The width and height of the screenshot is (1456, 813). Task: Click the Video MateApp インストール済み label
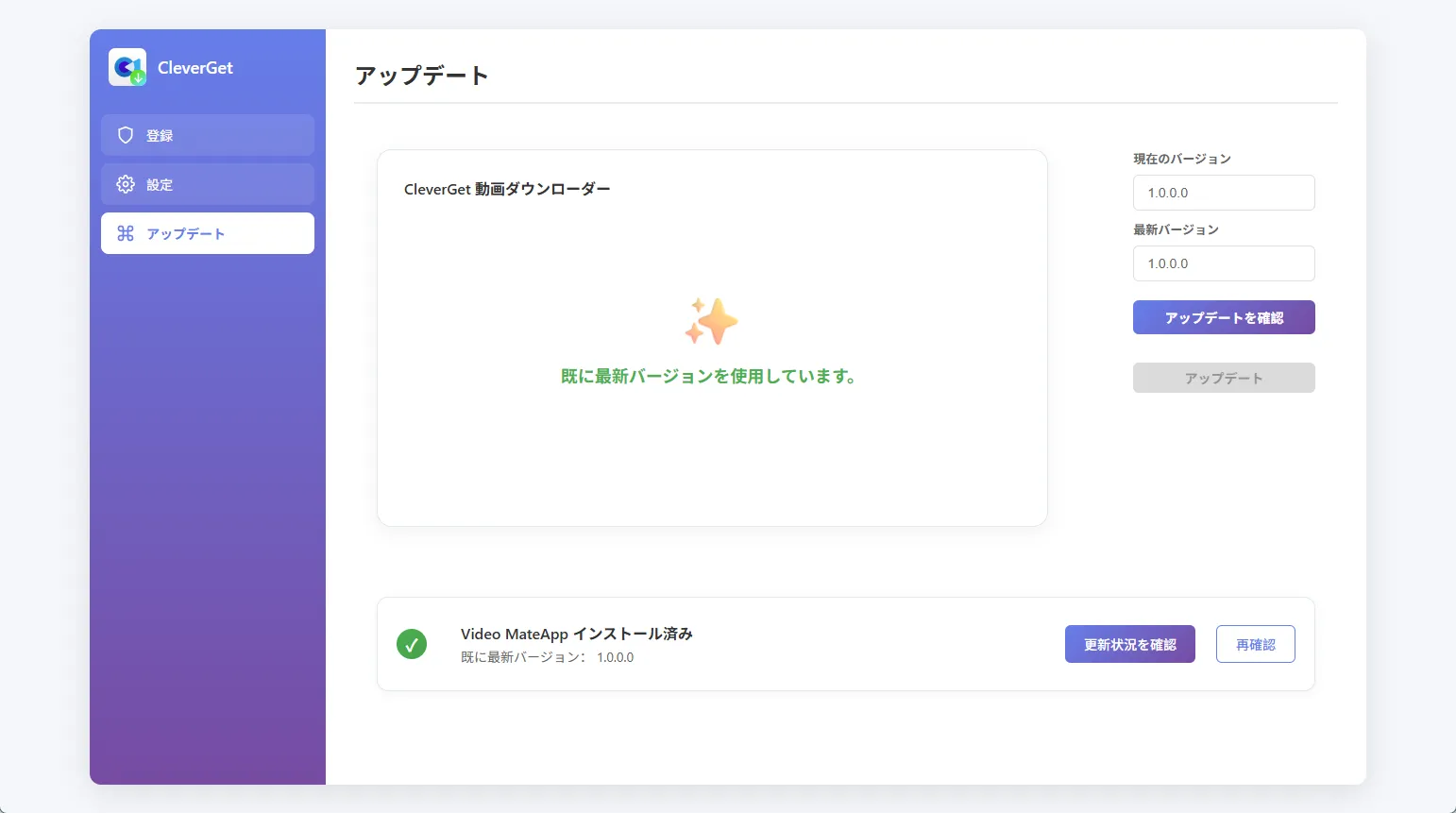click(x=577, y=634)
